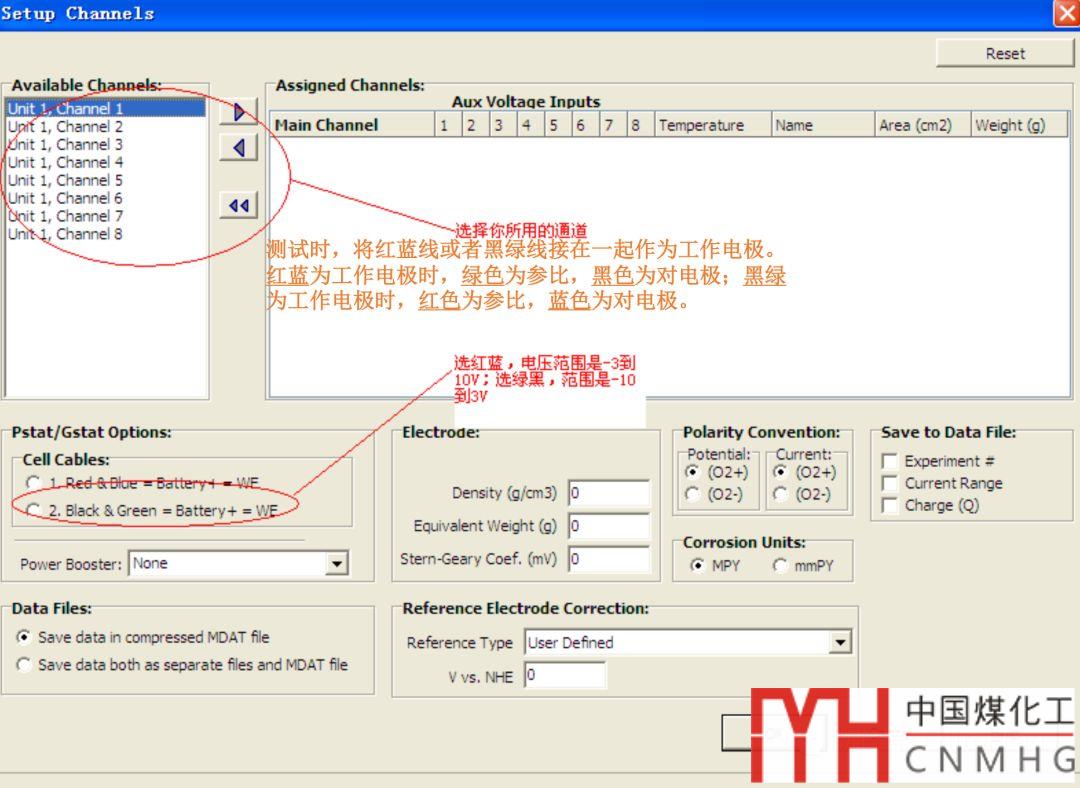Check the Charge (Q) option
This screenshot has width=1080, height=788.
(889, 506)
